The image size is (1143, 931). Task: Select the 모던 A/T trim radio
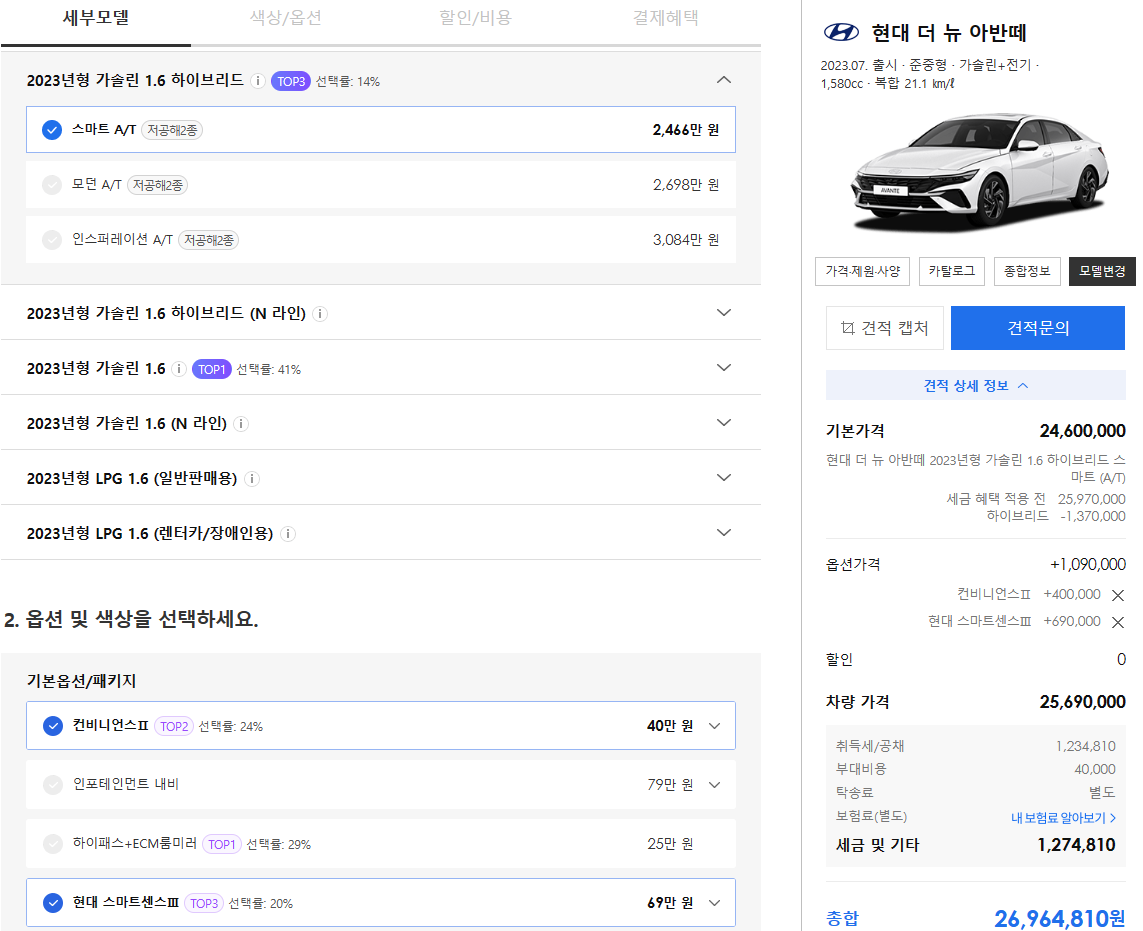point(52,185)
